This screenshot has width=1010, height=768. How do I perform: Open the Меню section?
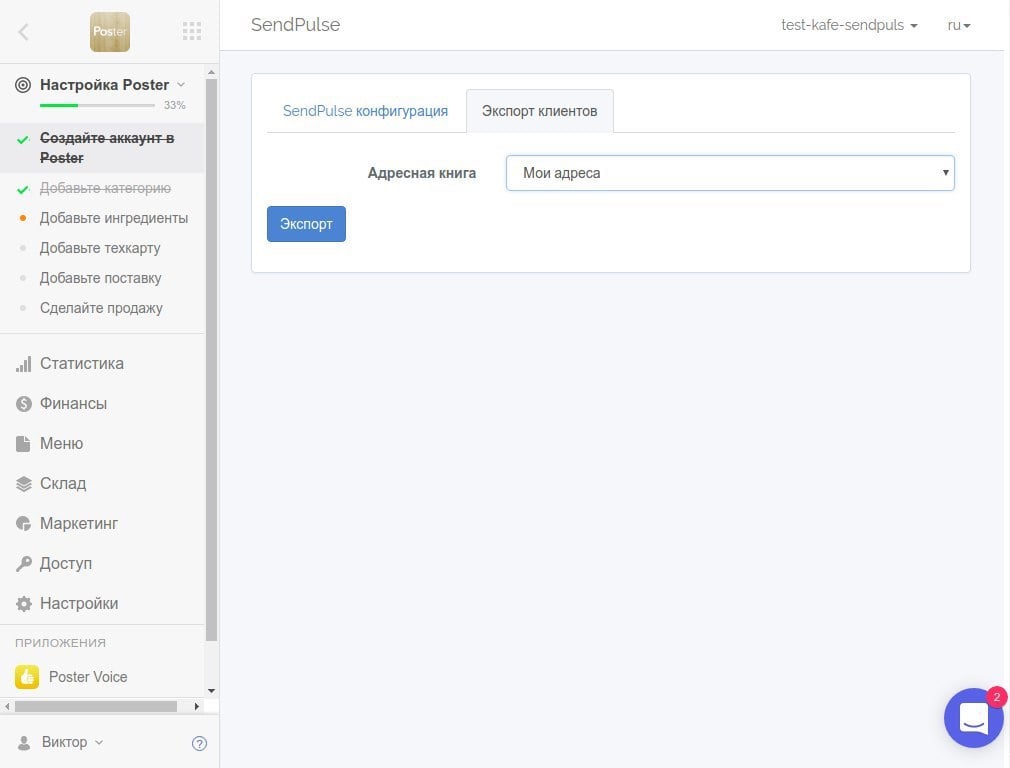pyautogui.click(x=61, y=443)
